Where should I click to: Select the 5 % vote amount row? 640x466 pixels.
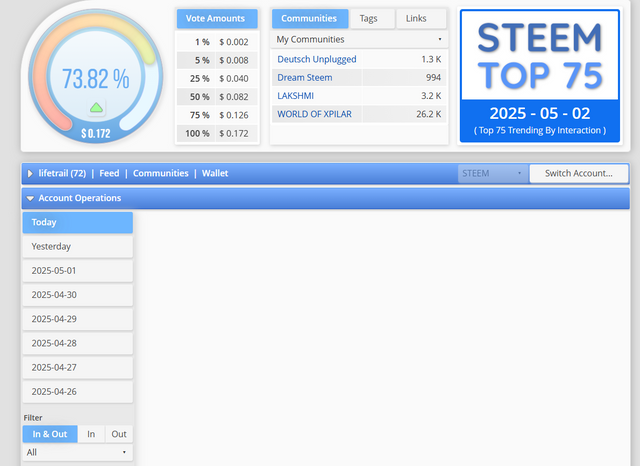217,60
